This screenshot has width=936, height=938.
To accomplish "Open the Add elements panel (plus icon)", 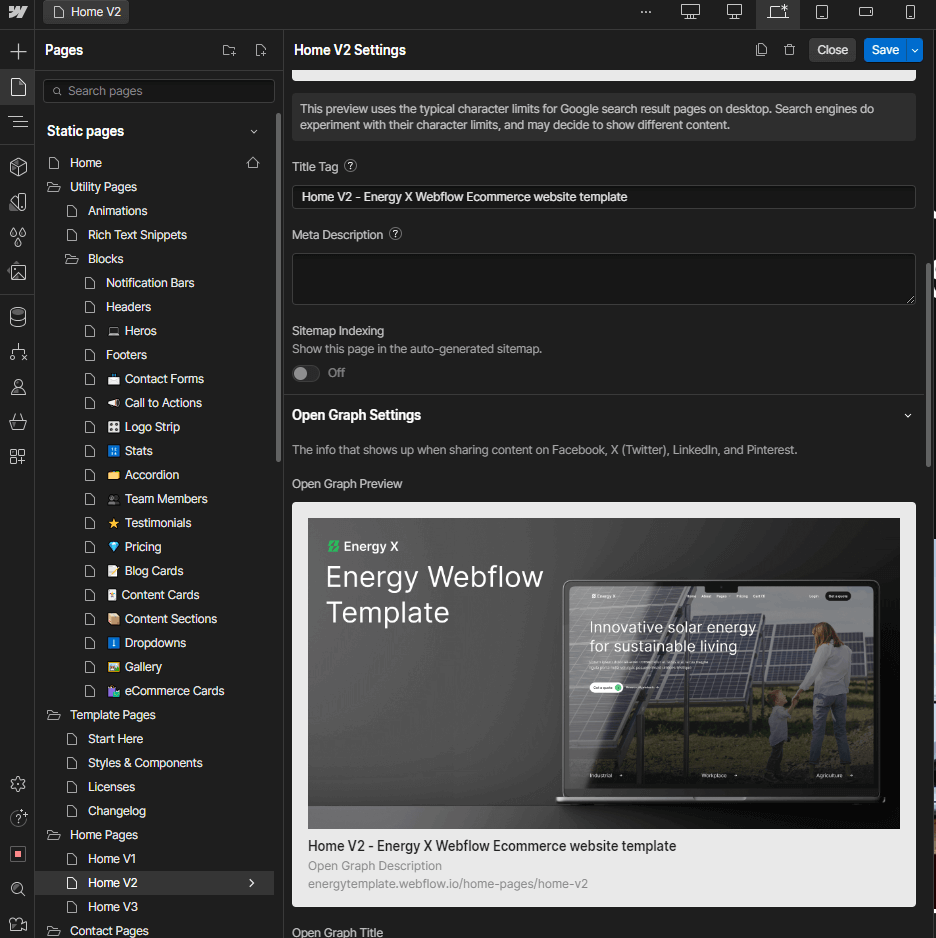I will (18, 51).
